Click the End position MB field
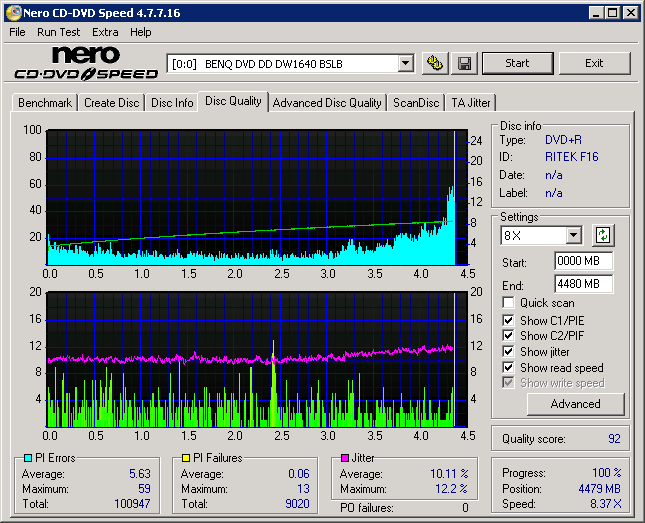Image resolution: width=645 pixels, height=523 pixels. (x=583, y=283)
